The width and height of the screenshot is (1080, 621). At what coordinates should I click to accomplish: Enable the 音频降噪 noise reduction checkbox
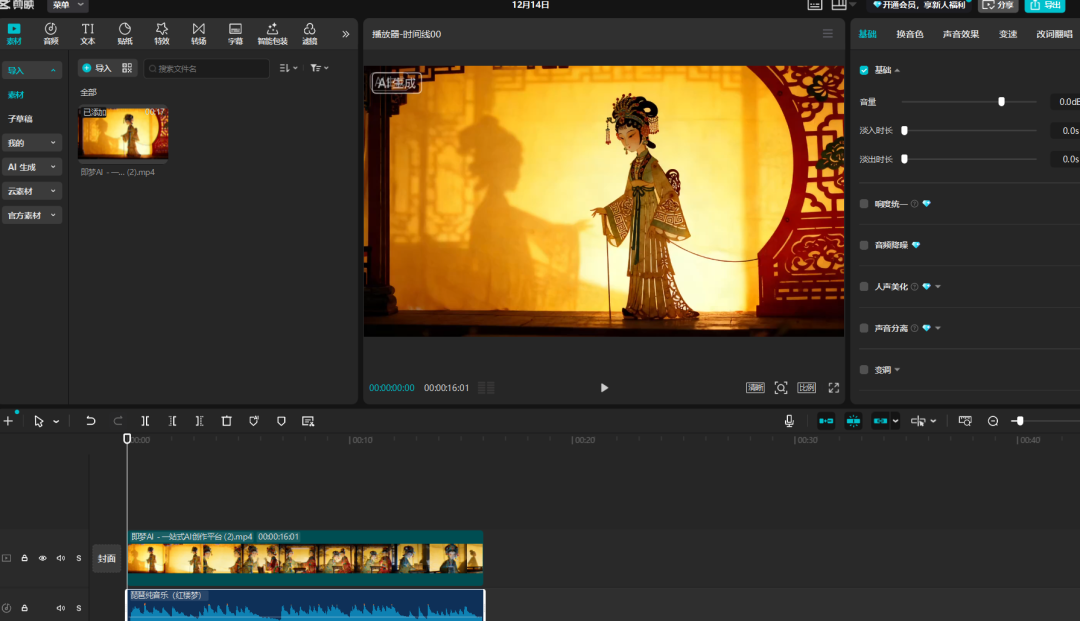click(864, 245)
